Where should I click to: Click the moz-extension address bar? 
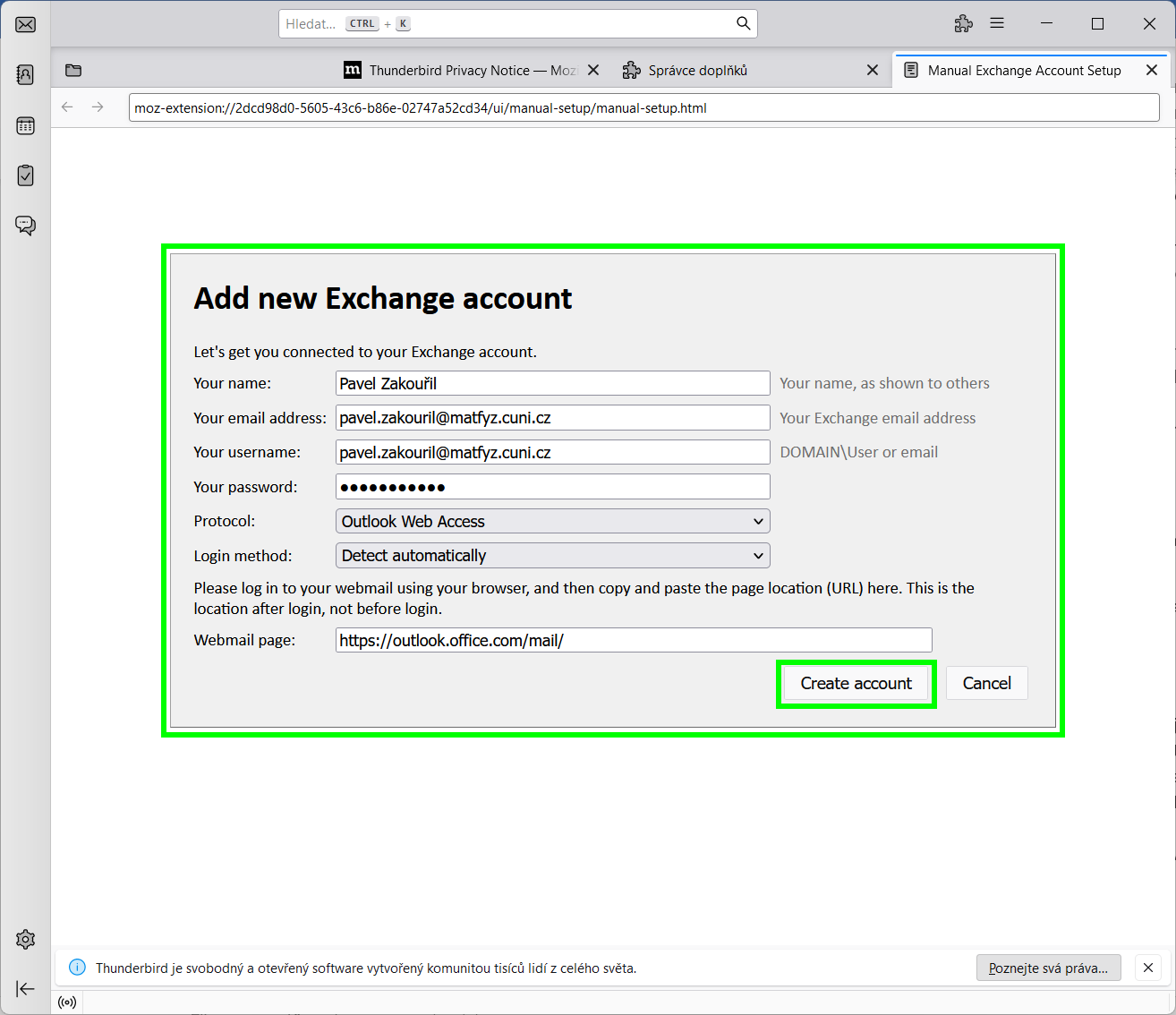coord(644,108)
